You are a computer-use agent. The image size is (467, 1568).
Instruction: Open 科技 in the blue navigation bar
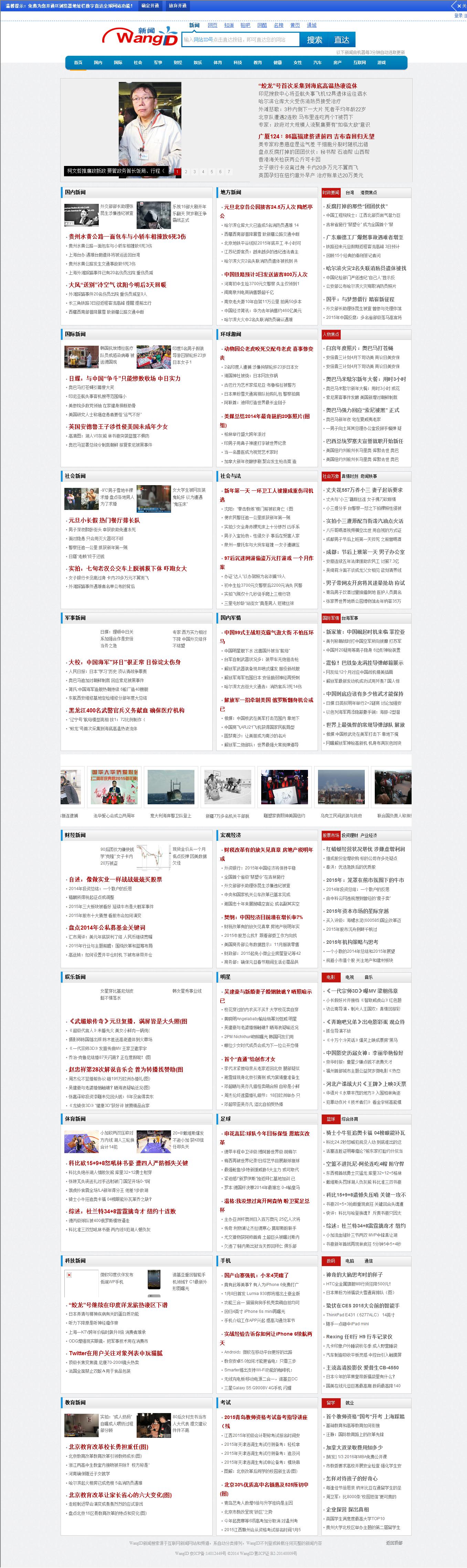(x=238, y=63)
